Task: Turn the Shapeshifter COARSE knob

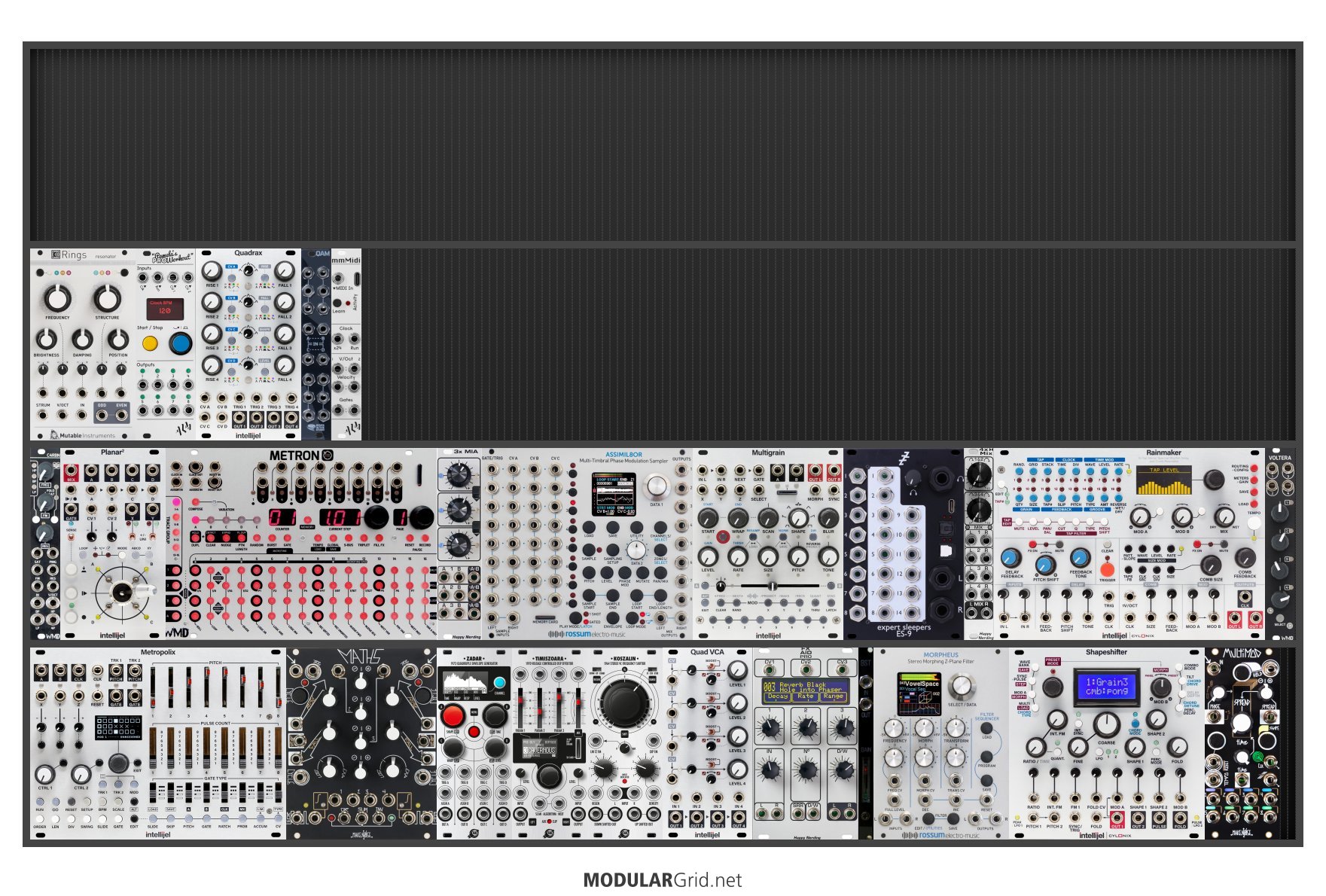Action: 1106,724
